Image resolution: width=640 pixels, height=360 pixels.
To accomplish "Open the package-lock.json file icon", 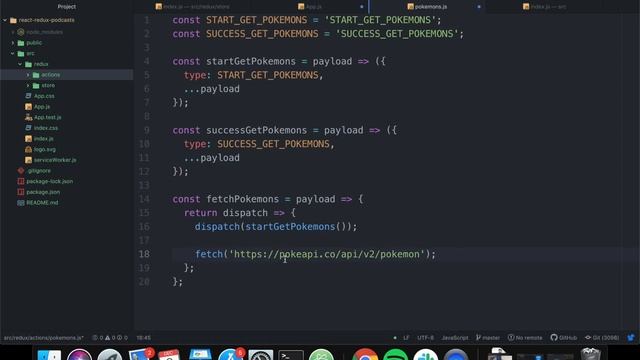I will point(21,181).
